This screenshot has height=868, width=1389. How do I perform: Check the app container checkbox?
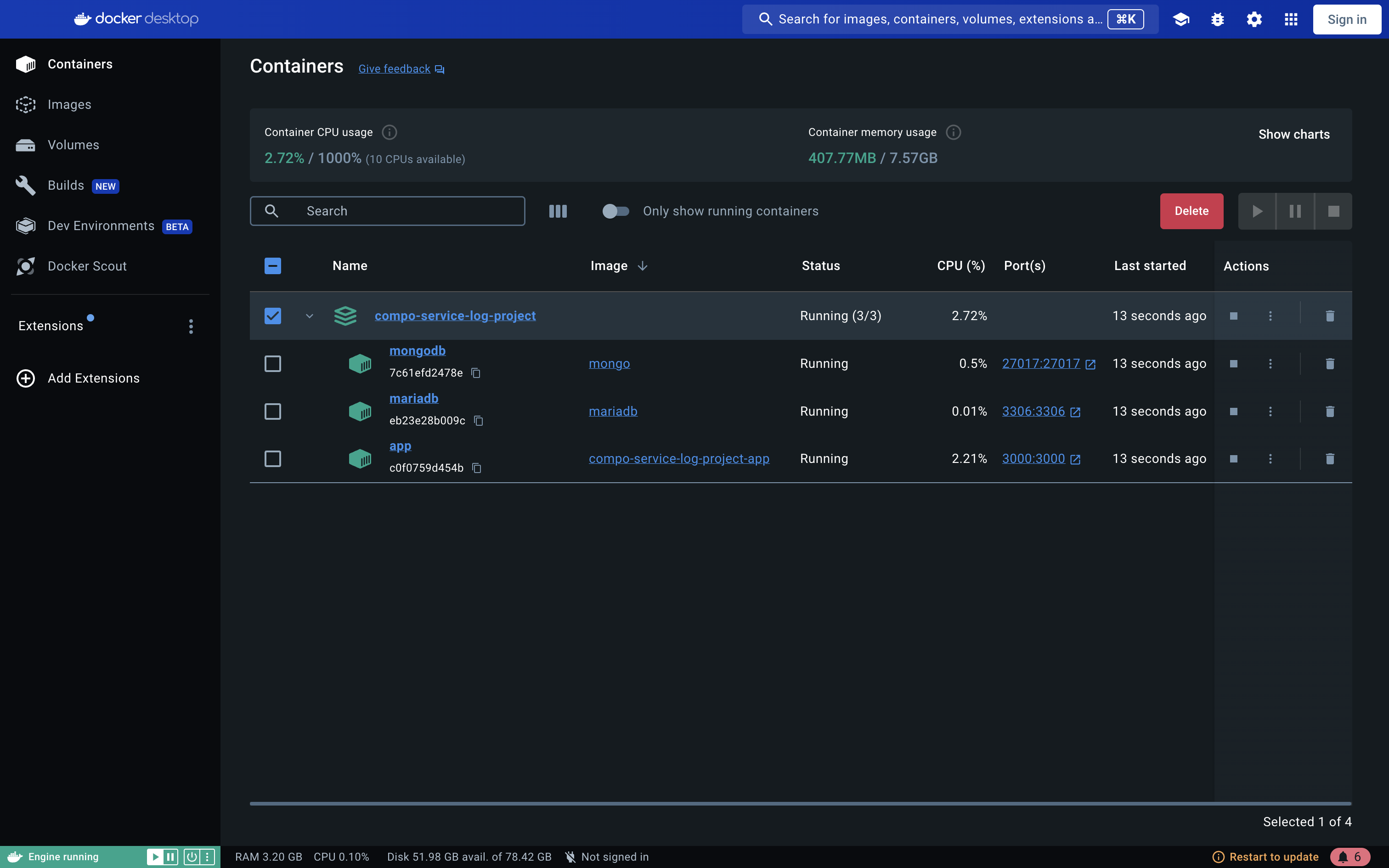(273, 459)
